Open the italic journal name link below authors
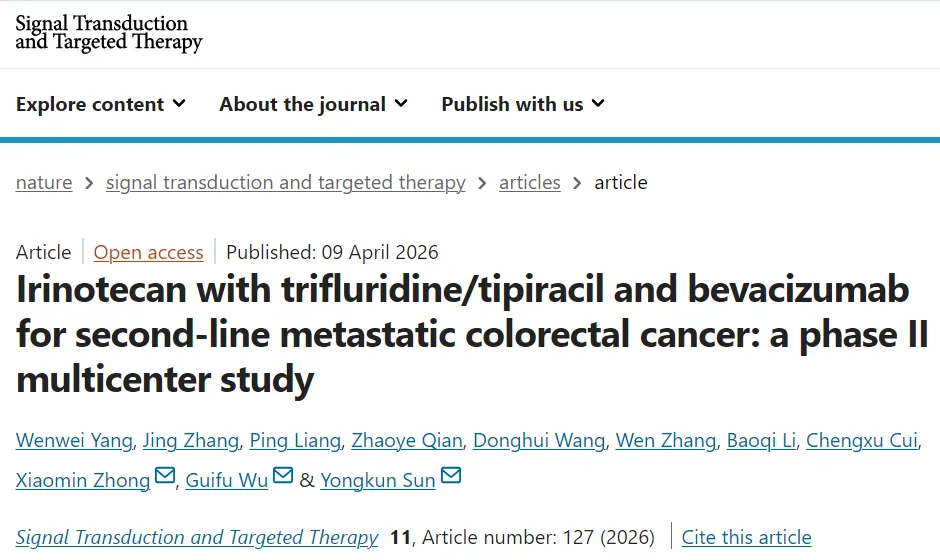This screenshot has height=560, width=940. [197, 537]
